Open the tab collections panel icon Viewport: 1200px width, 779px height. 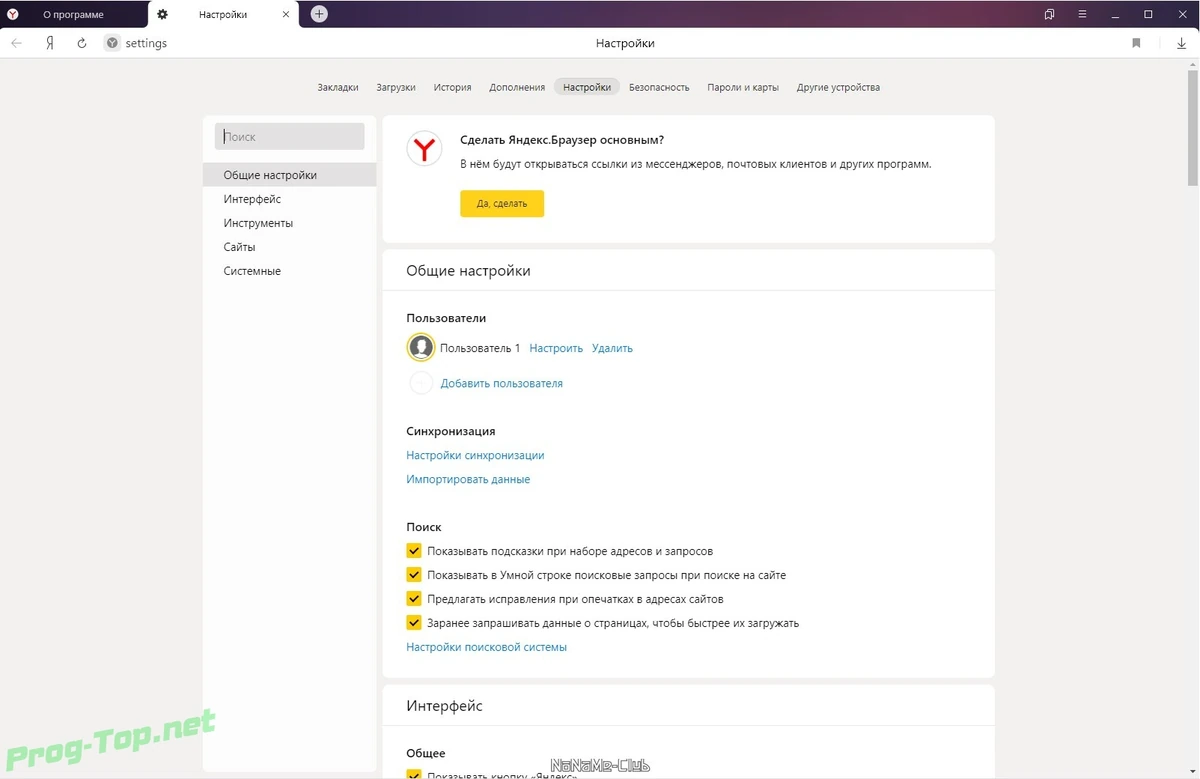pos(1049,14)
